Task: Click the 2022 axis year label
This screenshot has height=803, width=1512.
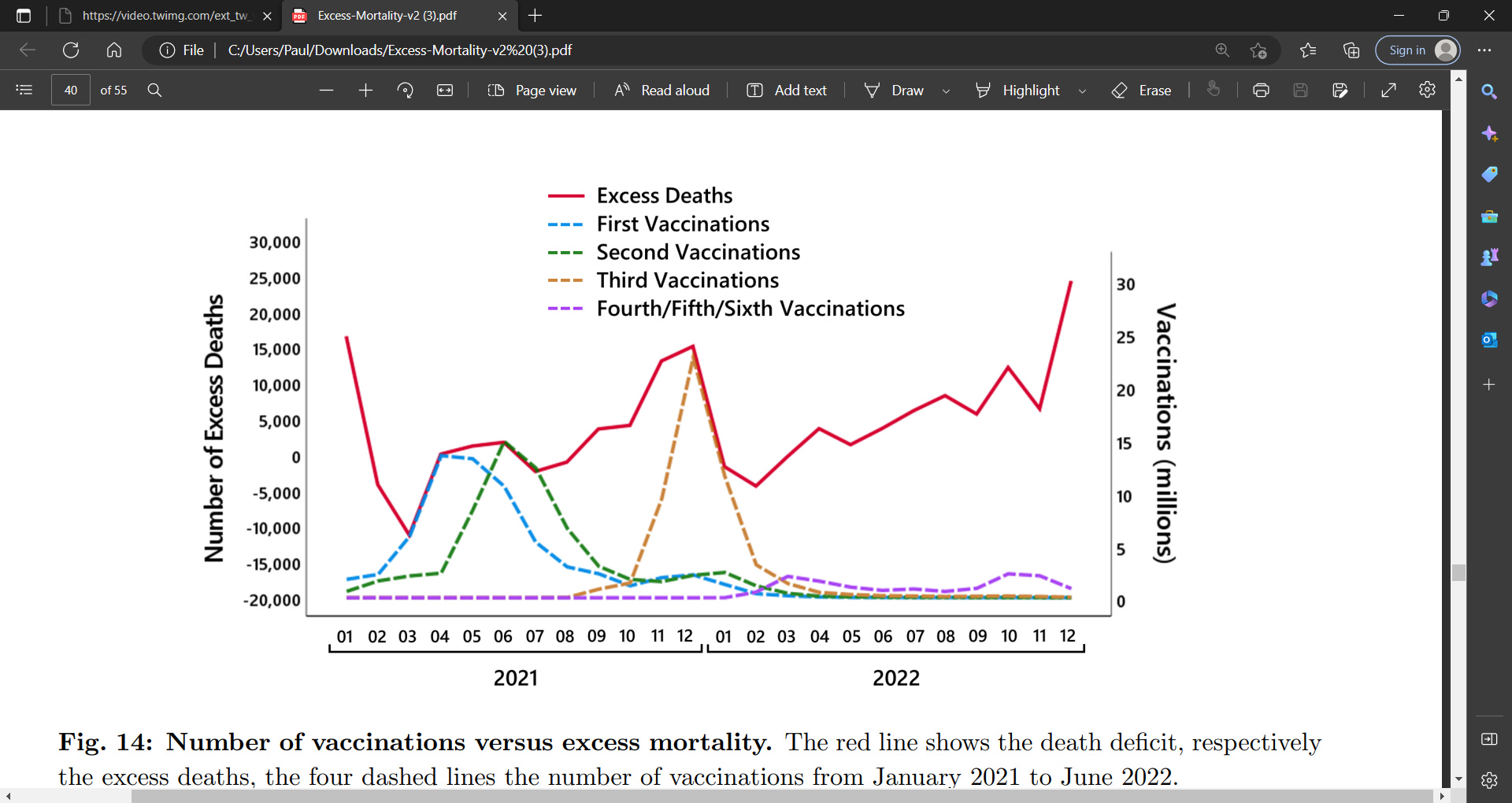Action: (x=896, y=678)
